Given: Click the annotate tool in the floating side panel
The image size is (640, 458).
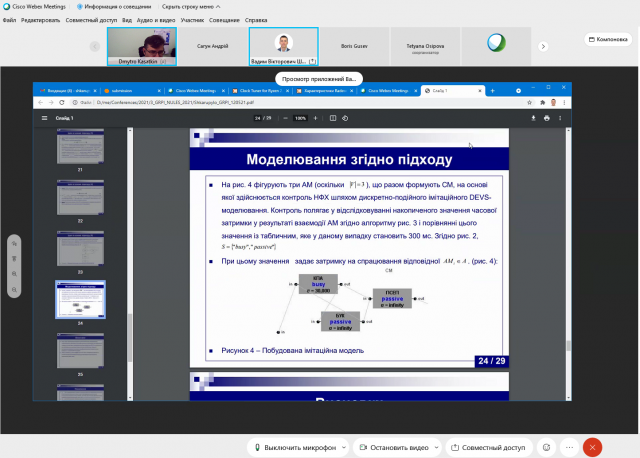Looking at the screenshot, I should pos(14,244).
